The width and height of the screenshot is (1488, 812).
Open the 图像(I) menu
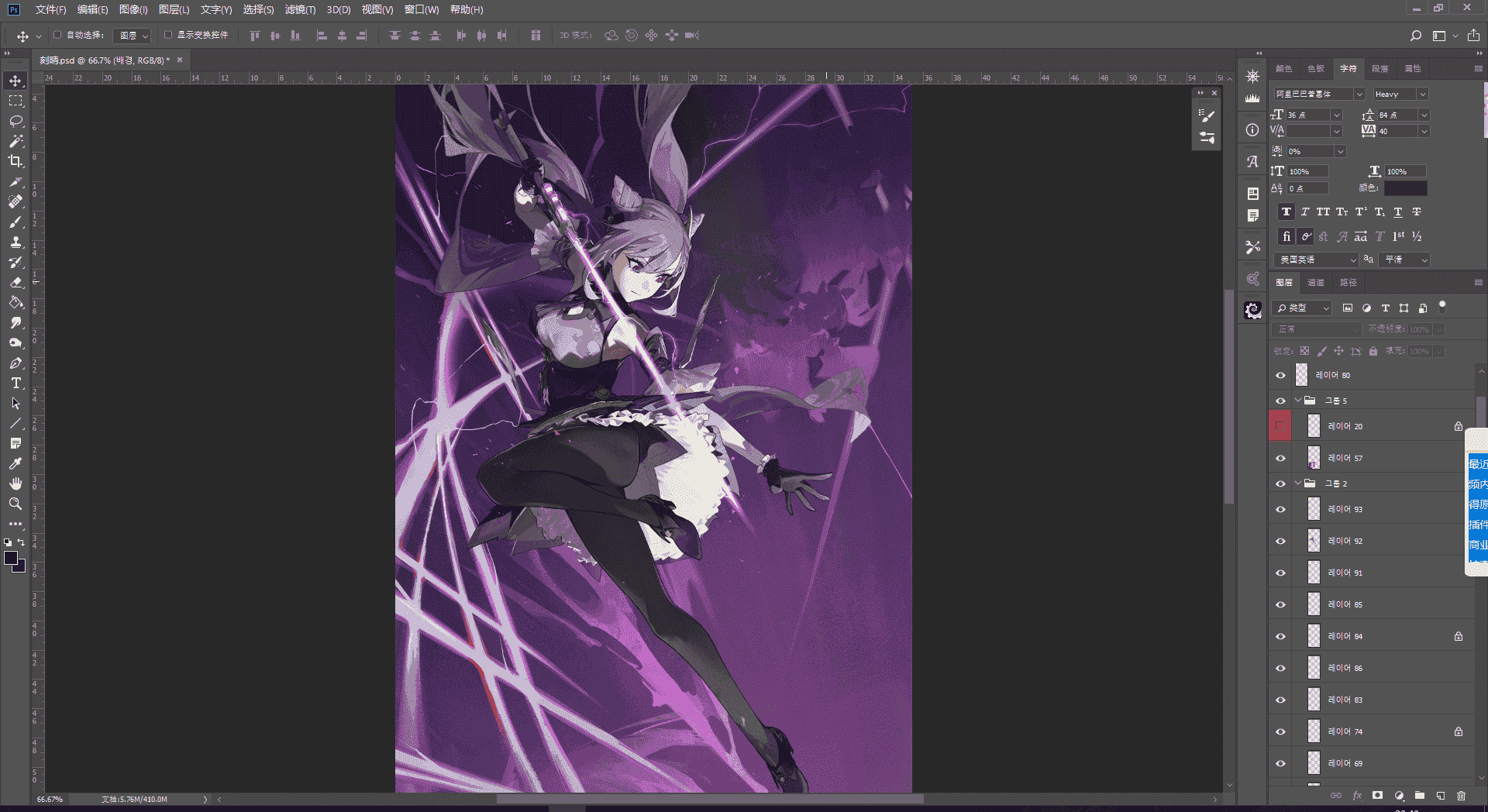click(x=133, y=9)
